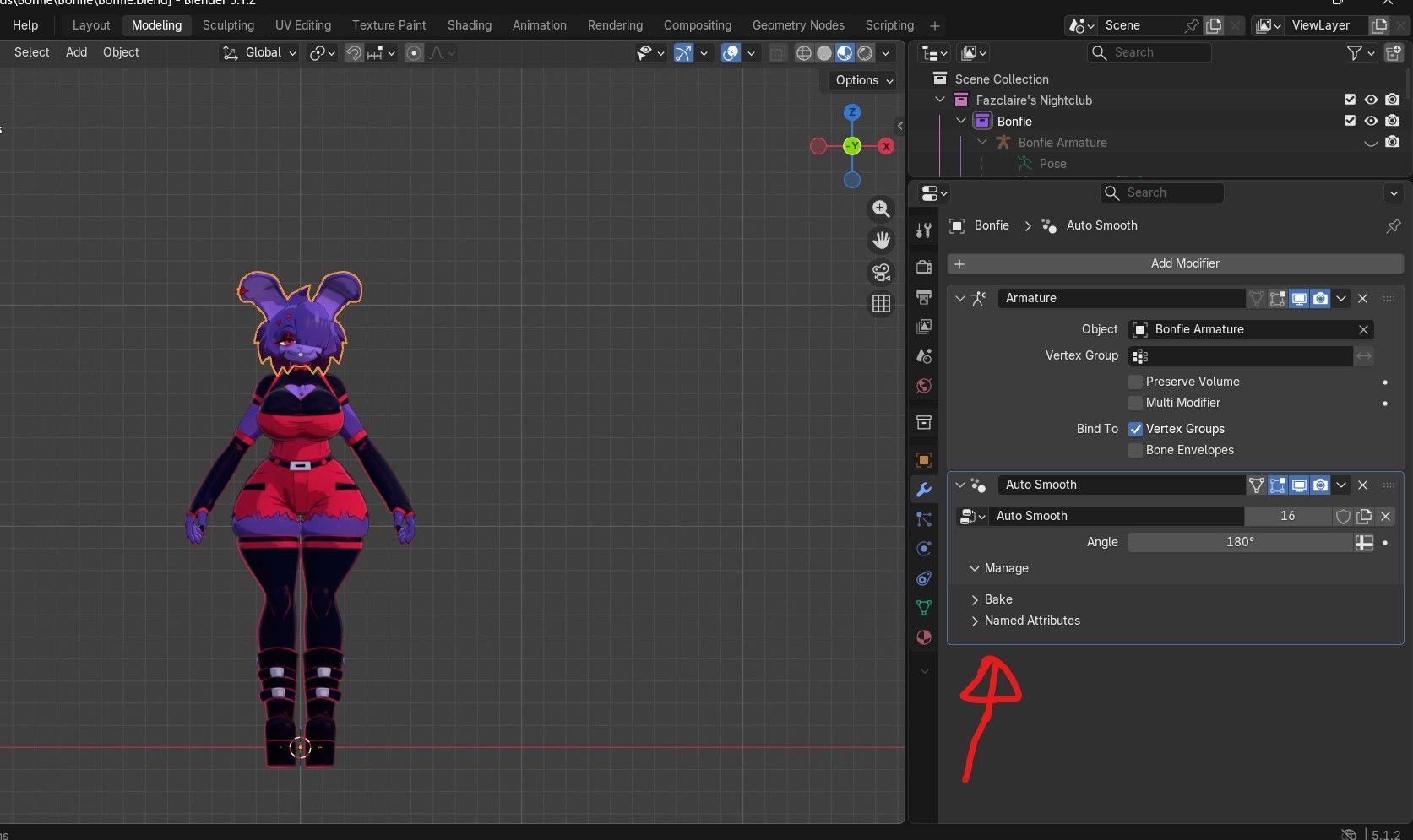
Task: Open the viewport Add menu
Action: tap(76, 52)
